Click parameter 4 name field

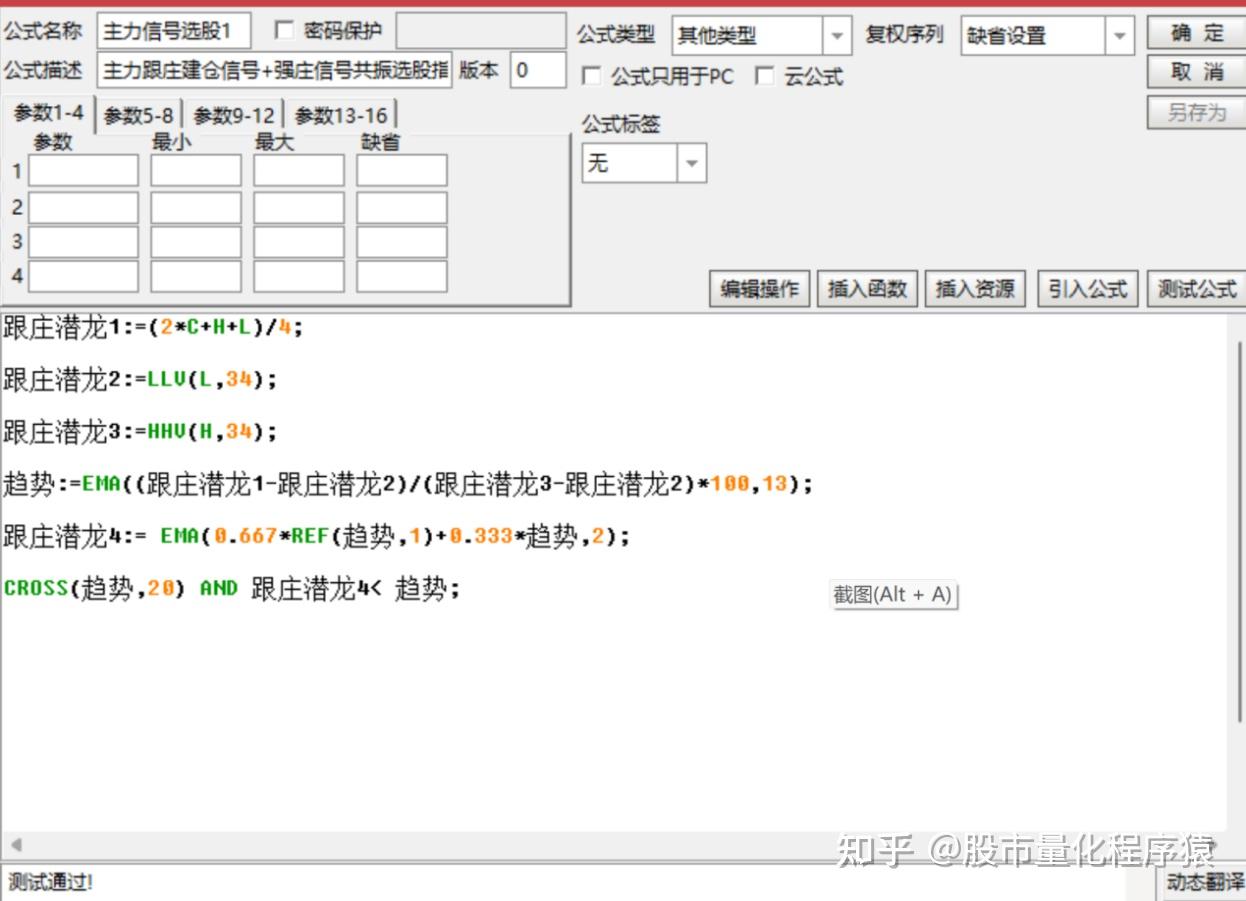pos(83,275)
